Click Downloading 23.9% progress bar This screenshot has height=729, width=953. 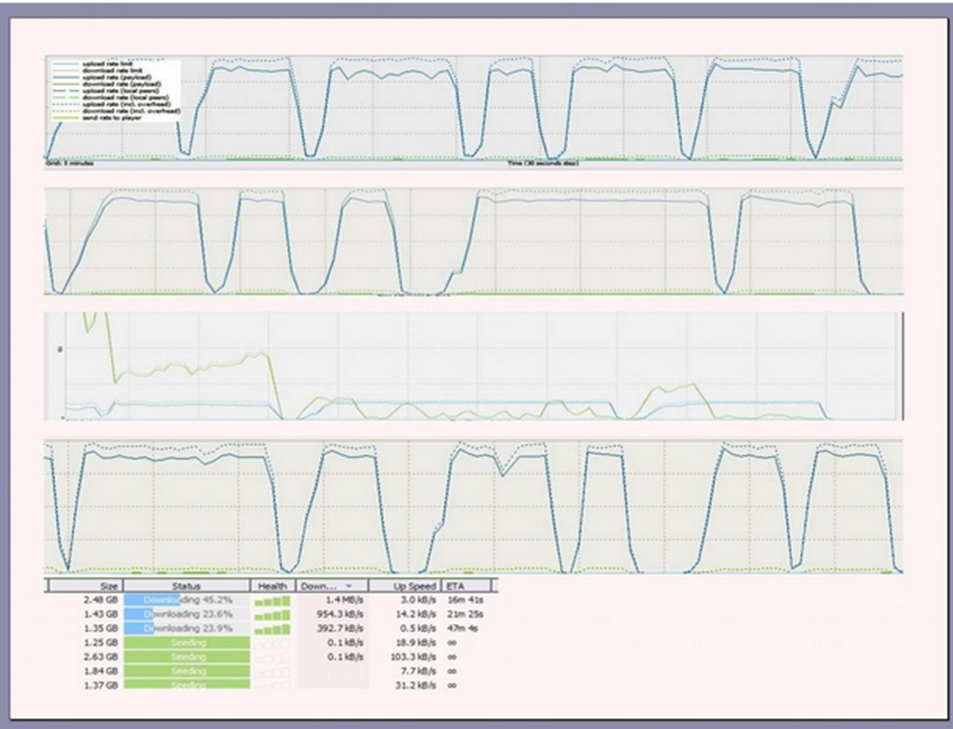point(187,628)
